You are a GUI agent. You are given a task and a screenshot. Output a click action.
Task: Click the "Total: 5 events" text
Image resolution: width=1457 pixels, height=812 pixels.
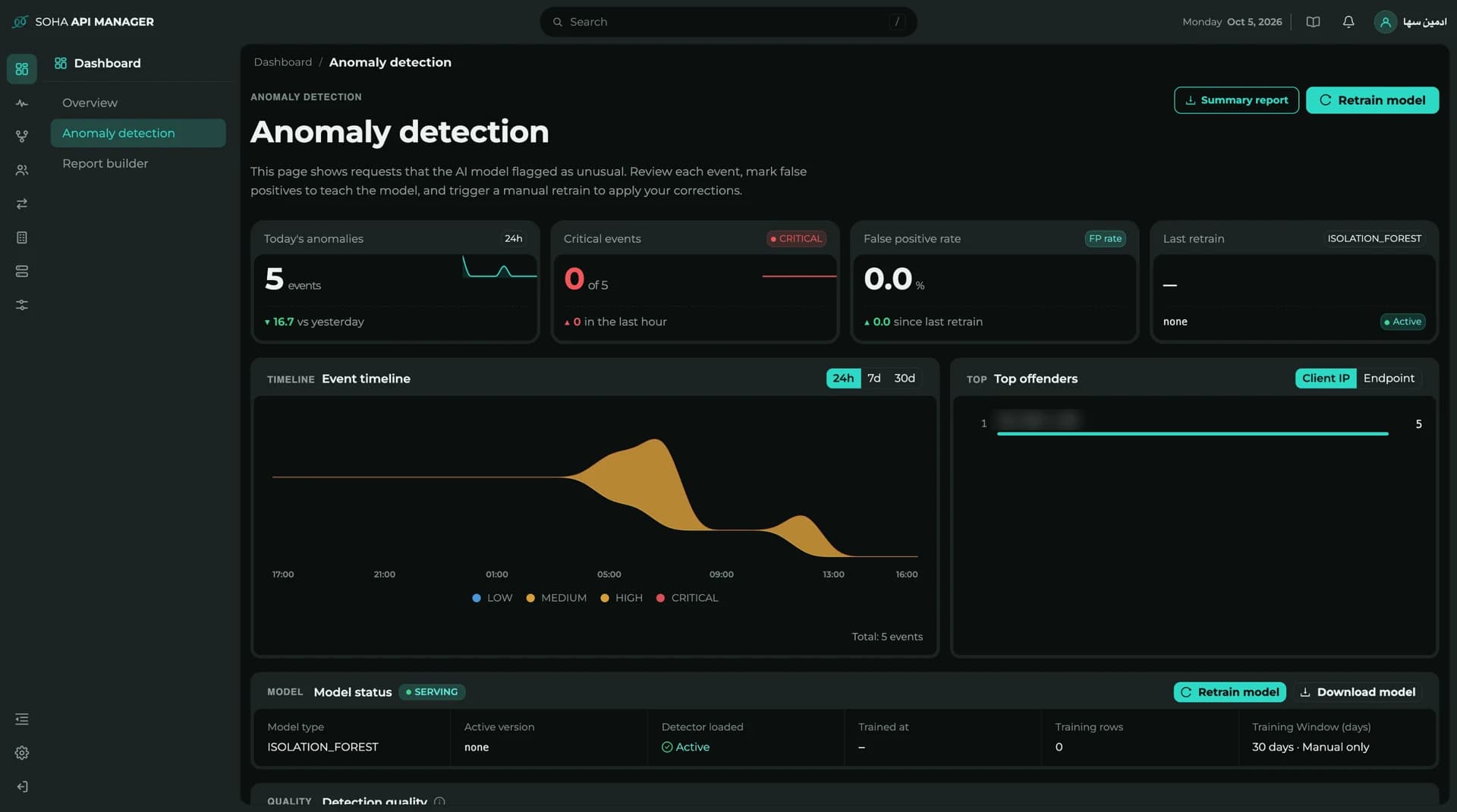pos(887,637)
